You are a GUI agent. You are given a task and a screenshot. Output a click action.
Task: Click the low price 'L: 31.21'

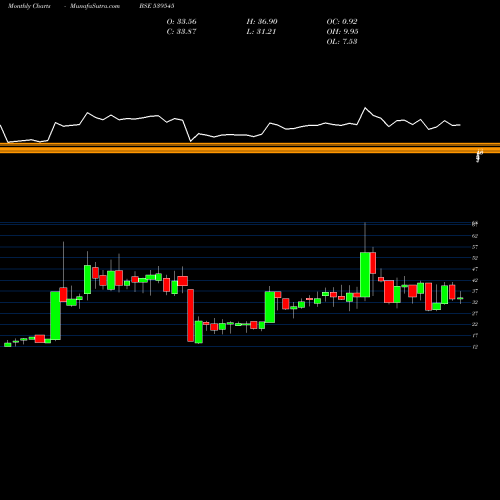[x=261, y=32]
